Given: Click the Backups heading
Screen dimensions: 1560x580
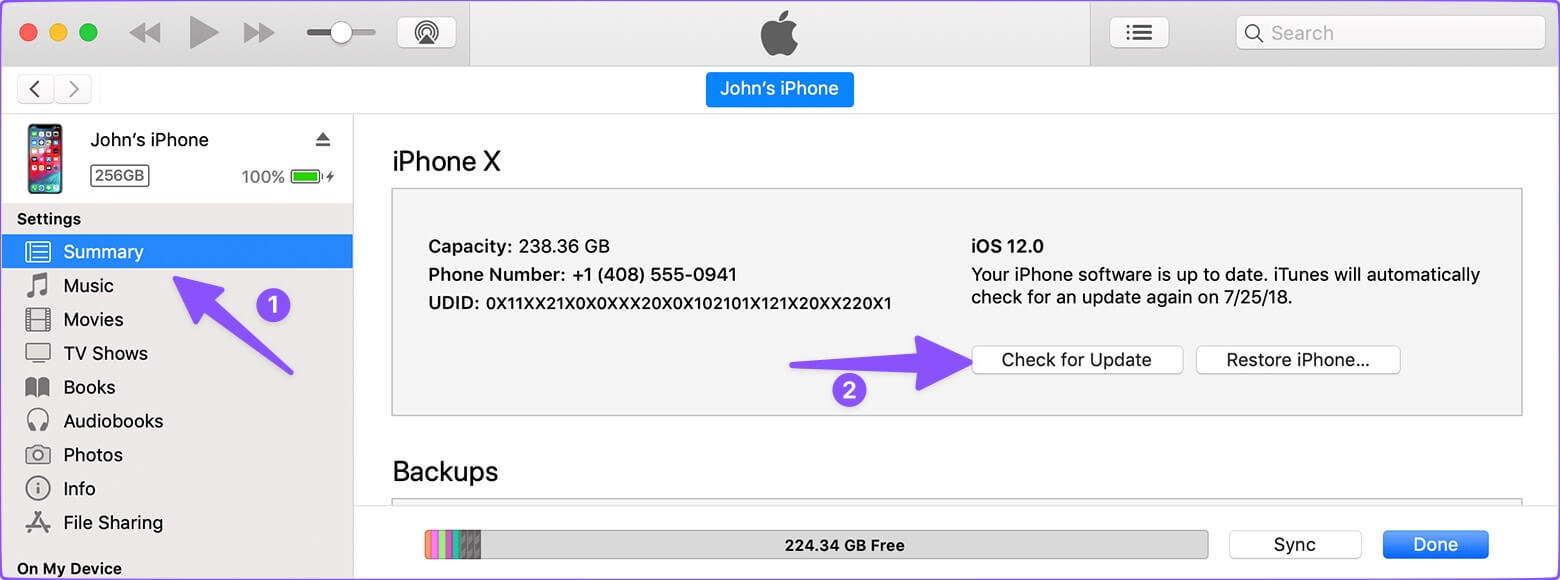Looking at the screenshot, I should [445, 471].
